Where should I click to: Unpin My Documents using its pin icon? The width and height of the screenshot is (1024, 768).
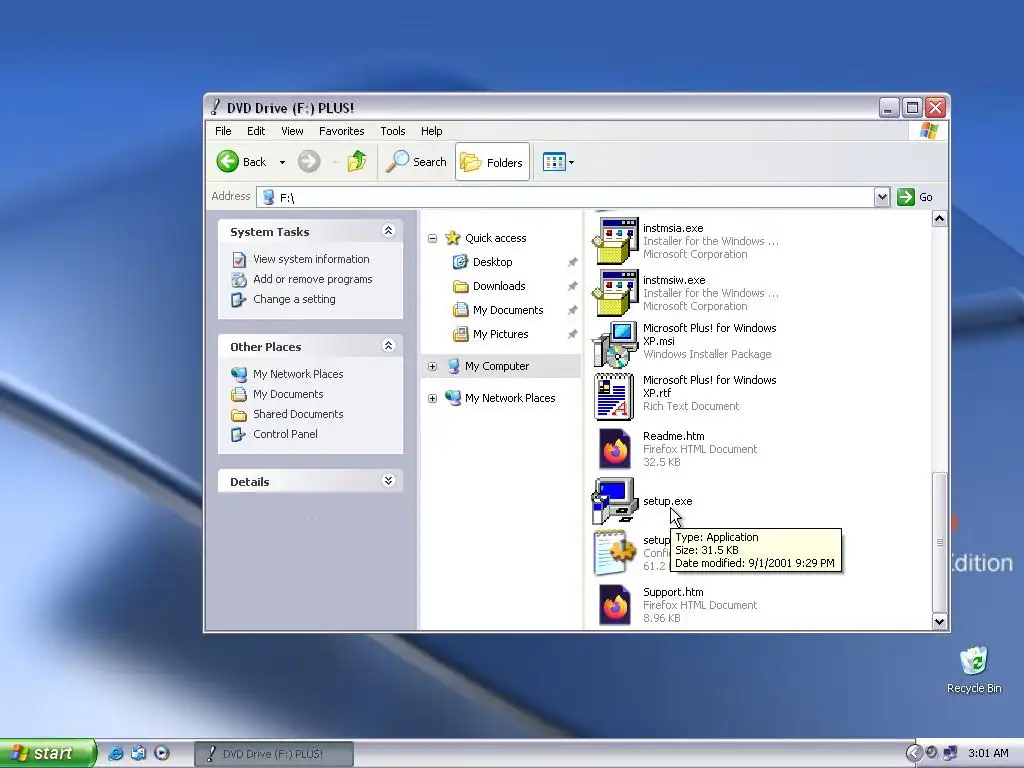click(x=572, y=310)
